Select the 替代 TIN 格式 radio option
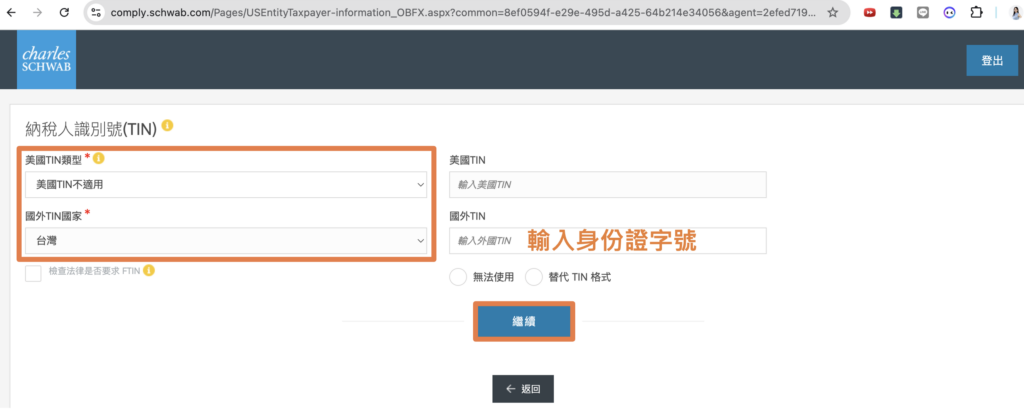1024x413 pixels. click(x=533, y=277)
